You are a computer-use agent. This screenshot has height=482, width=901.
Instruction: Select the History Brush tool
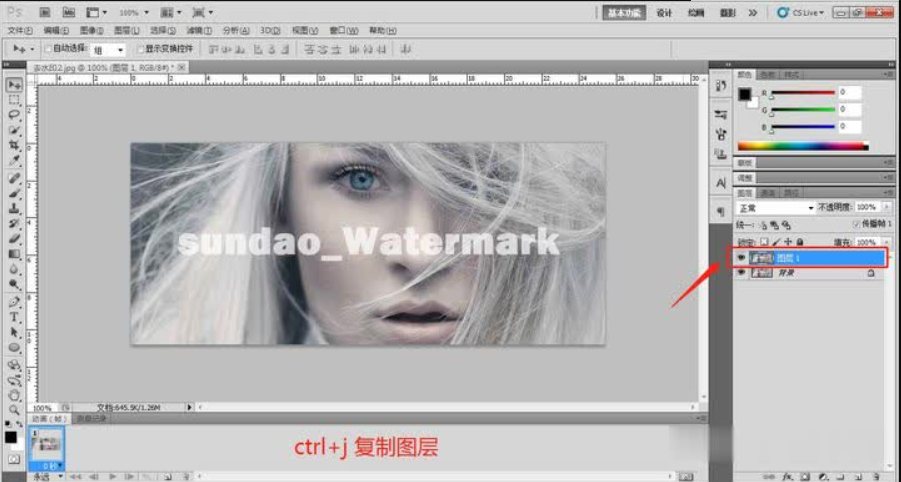click(x=14, y=223)
